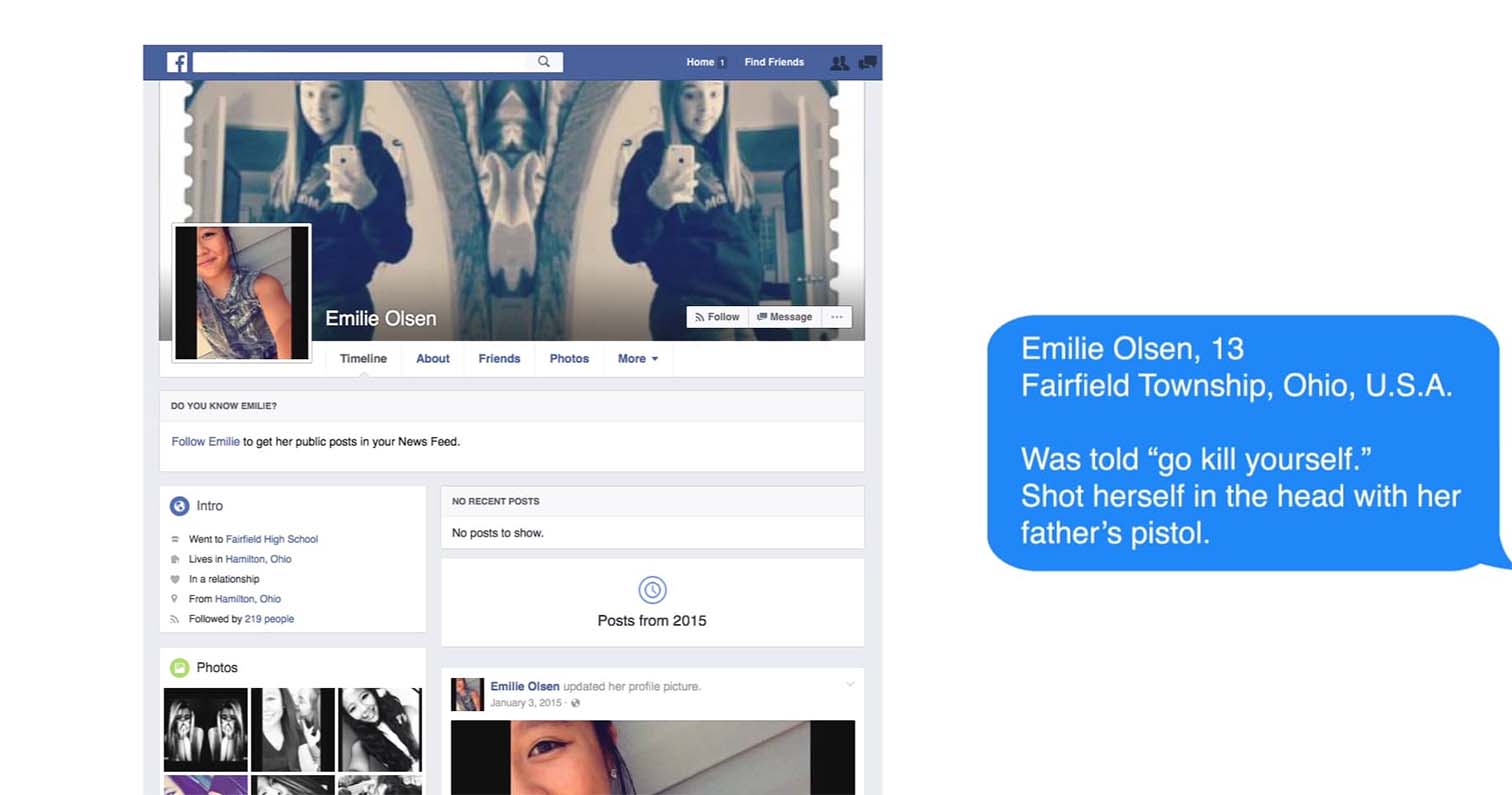Open Find Friends in the top bar

click(x=774, y=62)
